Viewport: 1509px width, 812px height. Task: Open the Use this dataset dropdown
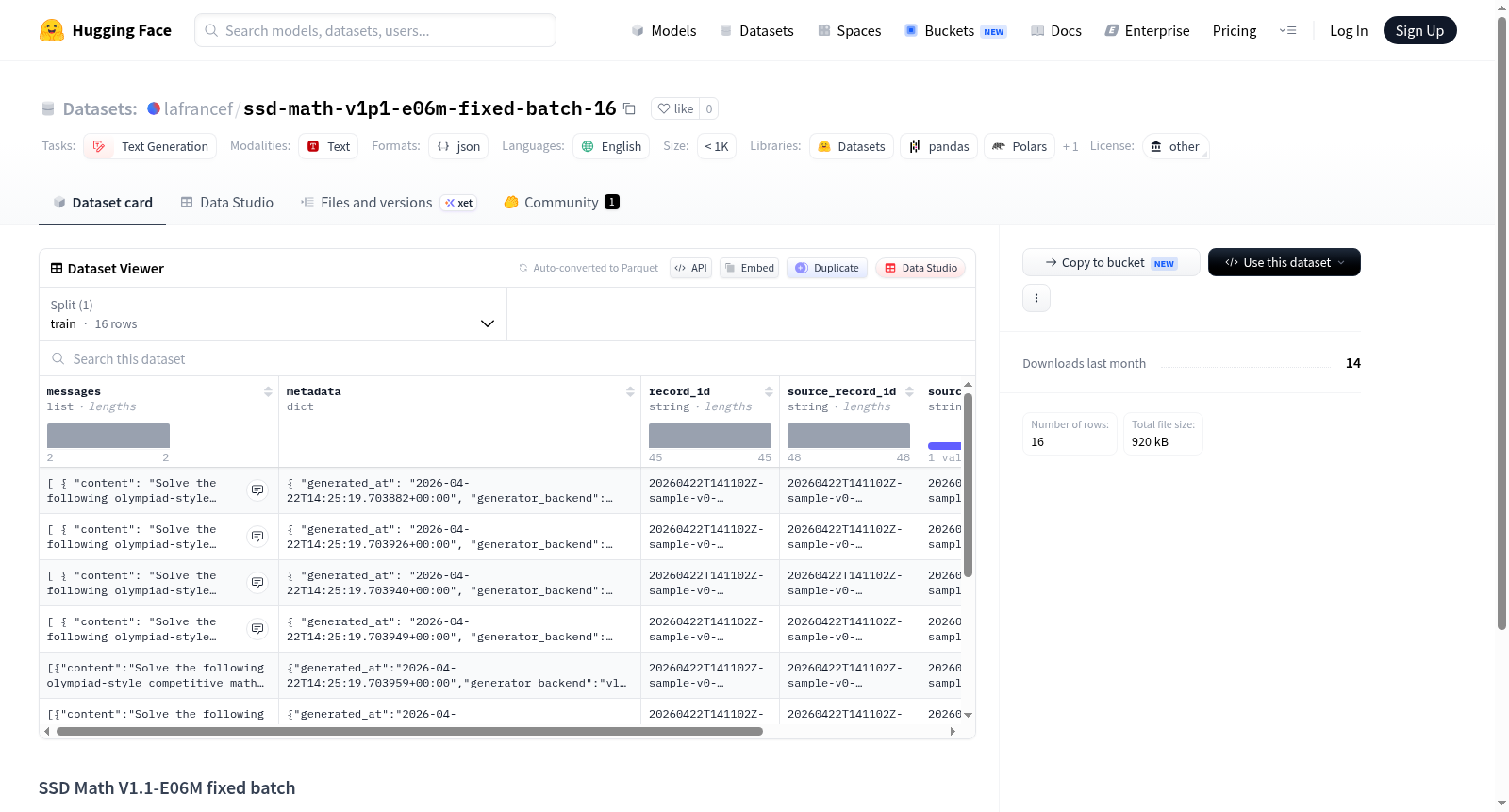(x=1284, y=262)
